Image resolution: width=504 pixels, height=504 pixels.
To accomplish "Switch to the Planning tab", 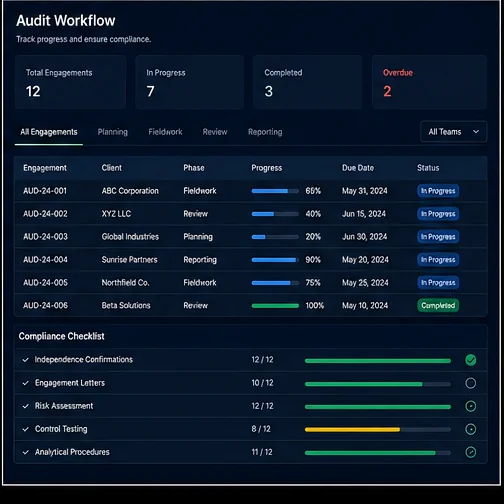I will 113,132.
